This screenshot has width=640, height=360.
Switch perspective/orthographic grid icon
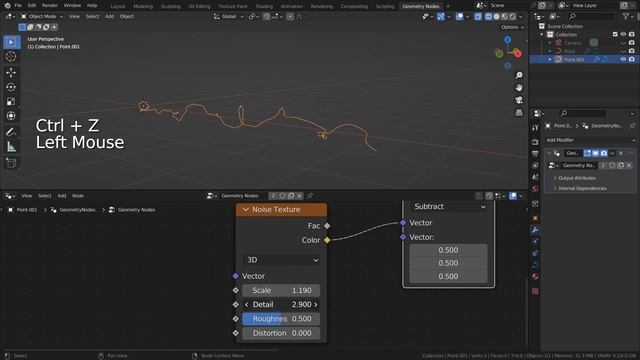point(519,113)
